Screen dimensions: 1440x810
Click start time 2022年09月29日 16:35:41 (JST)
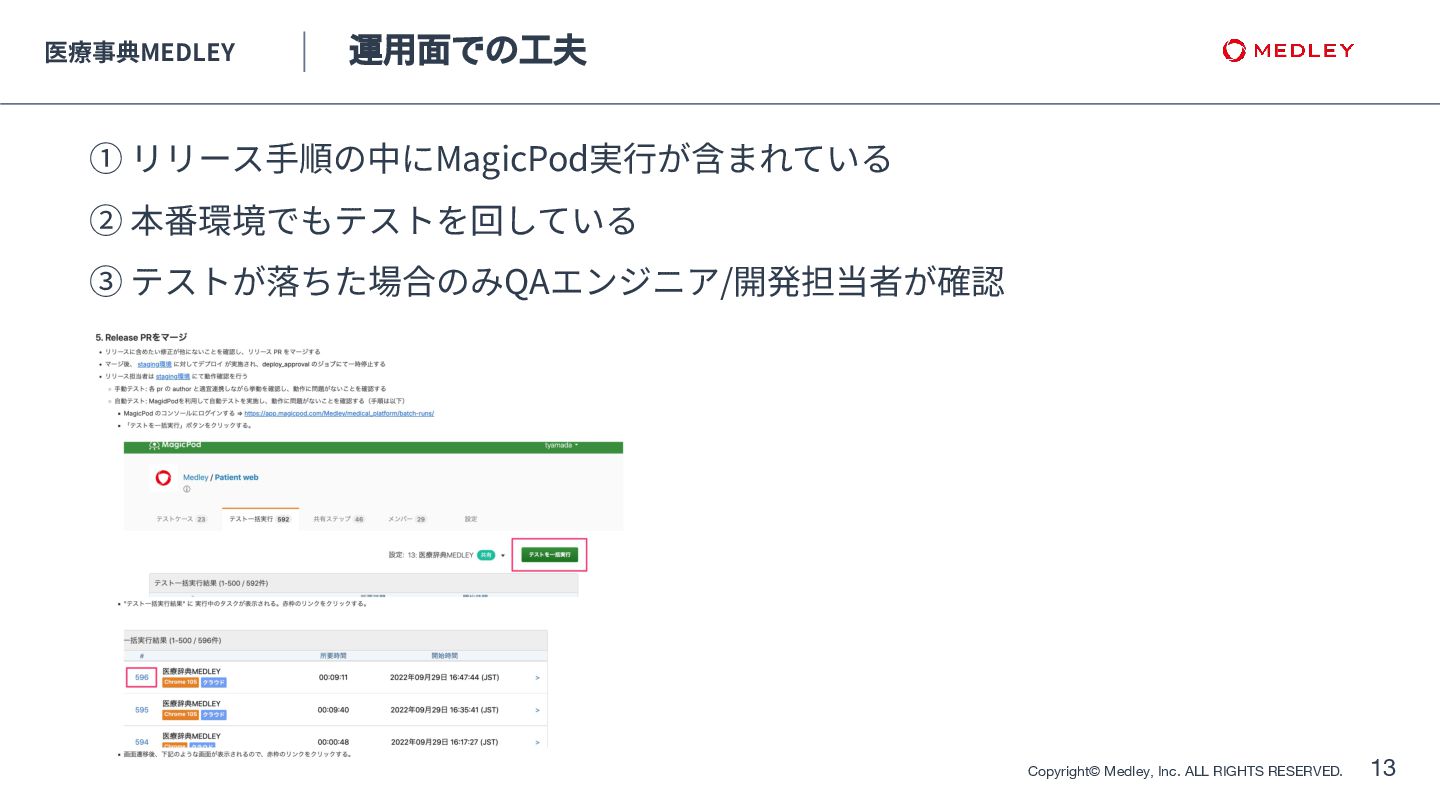tap(444, 710)
